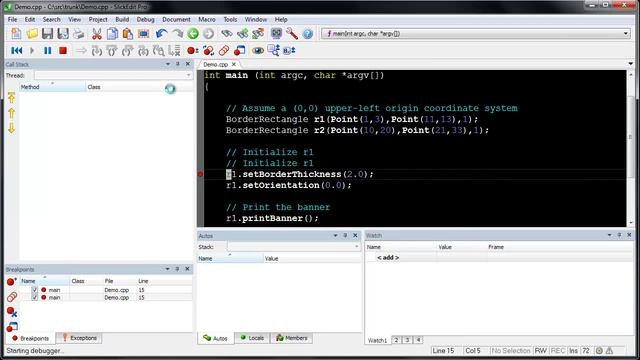The height and width of the screenshot is (360, 640).
Task: Switch to the Exceptions tab
Action: point(79,338)
